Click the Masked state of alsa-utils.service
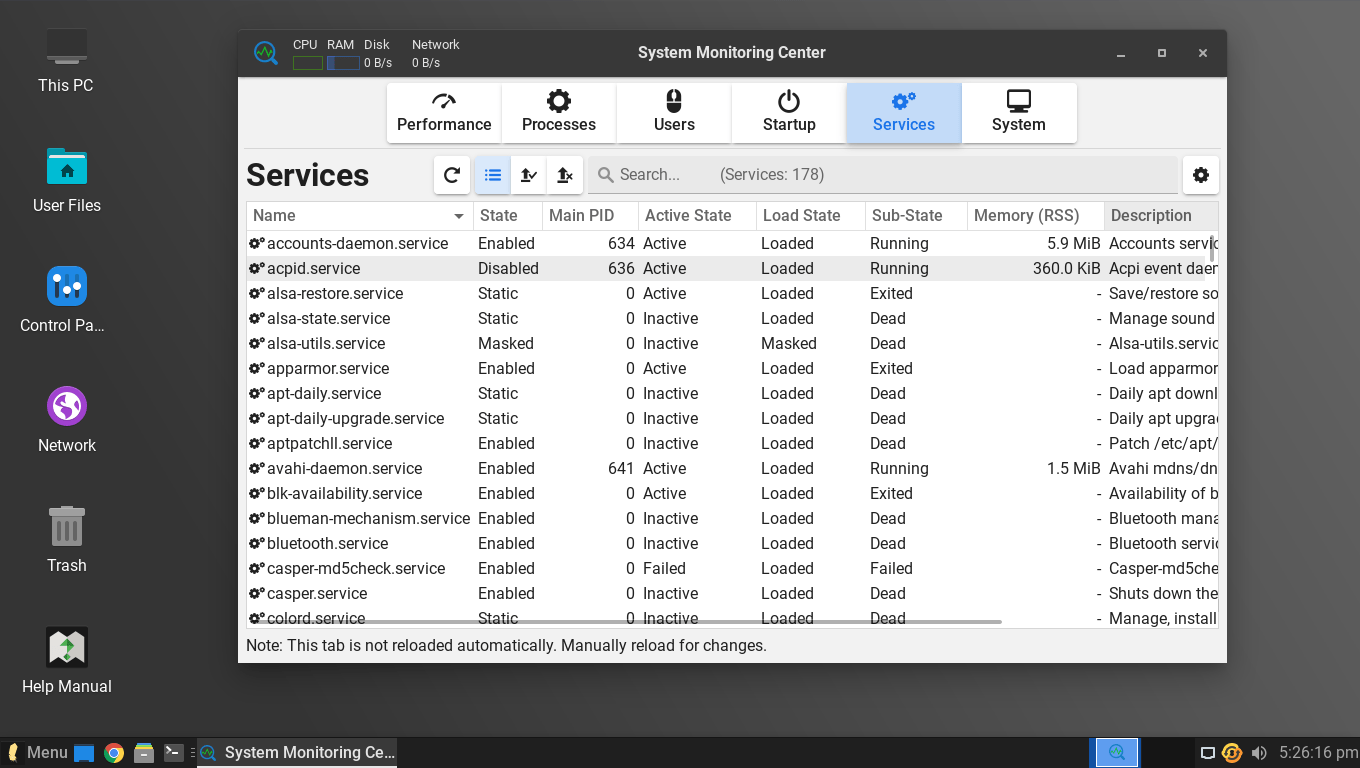Screen dimensions: 1360x768 point(506,343)
